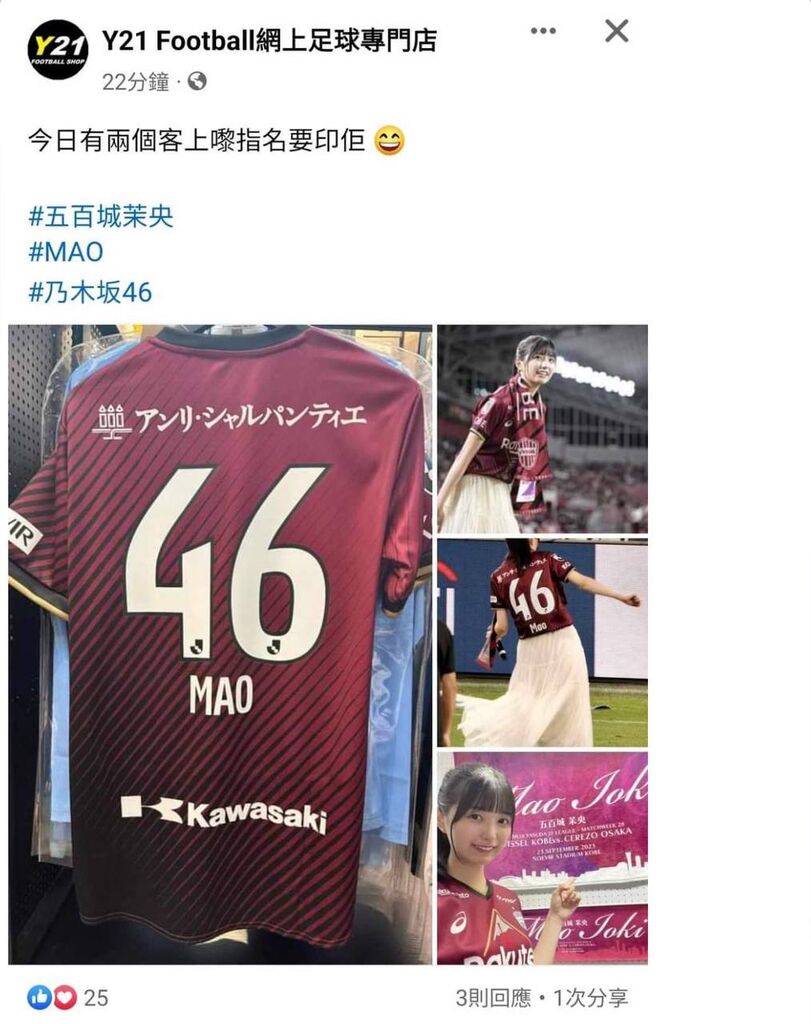Open the #五百城茉央 hashtag
811x1024 pixels.
click(101, 216)
